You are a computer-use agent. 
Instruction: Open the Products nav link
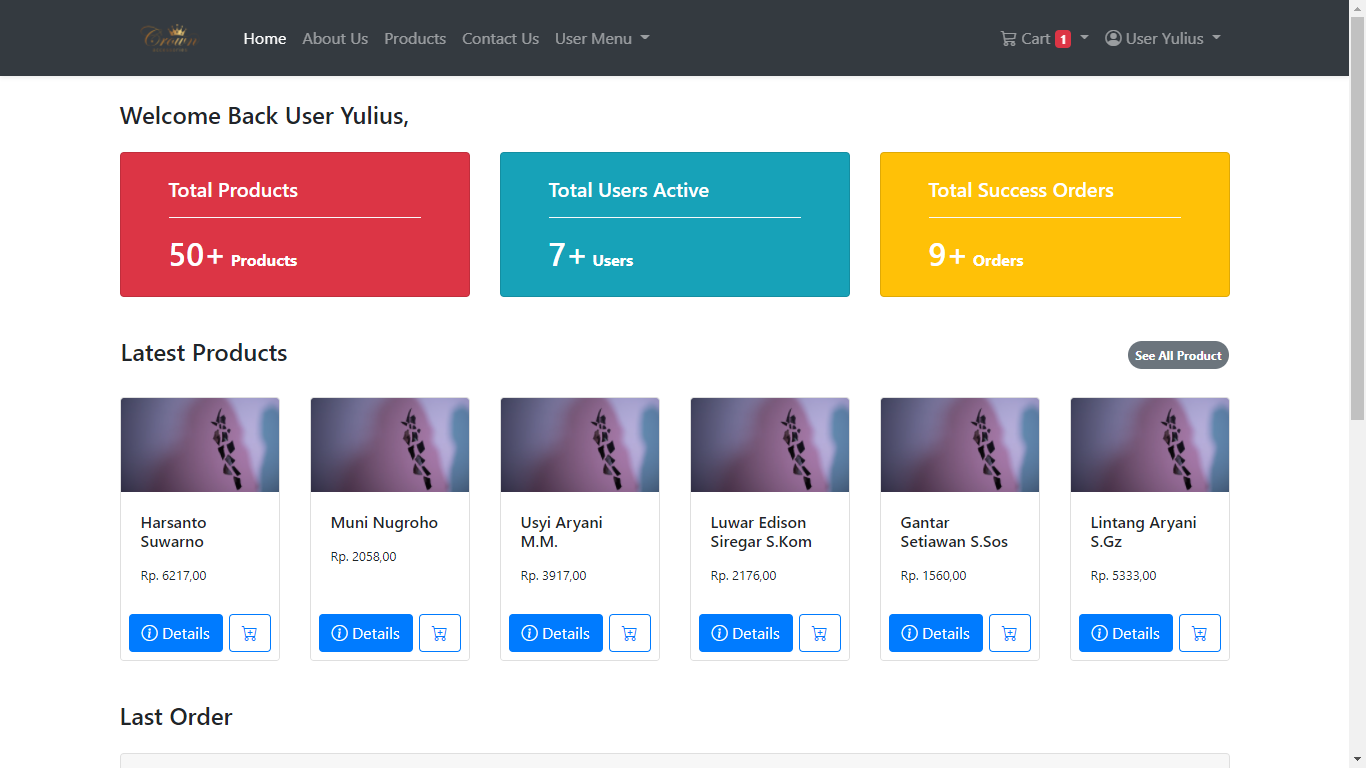click(x=415, y=38)
